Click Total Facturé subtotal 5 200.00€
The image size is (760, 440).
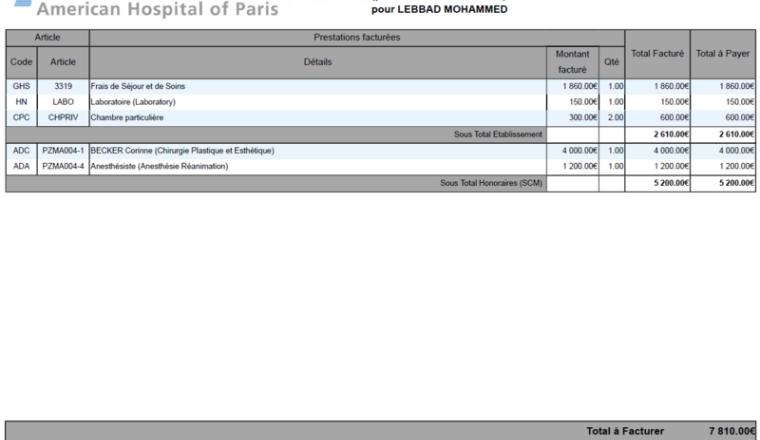point(671,183)
